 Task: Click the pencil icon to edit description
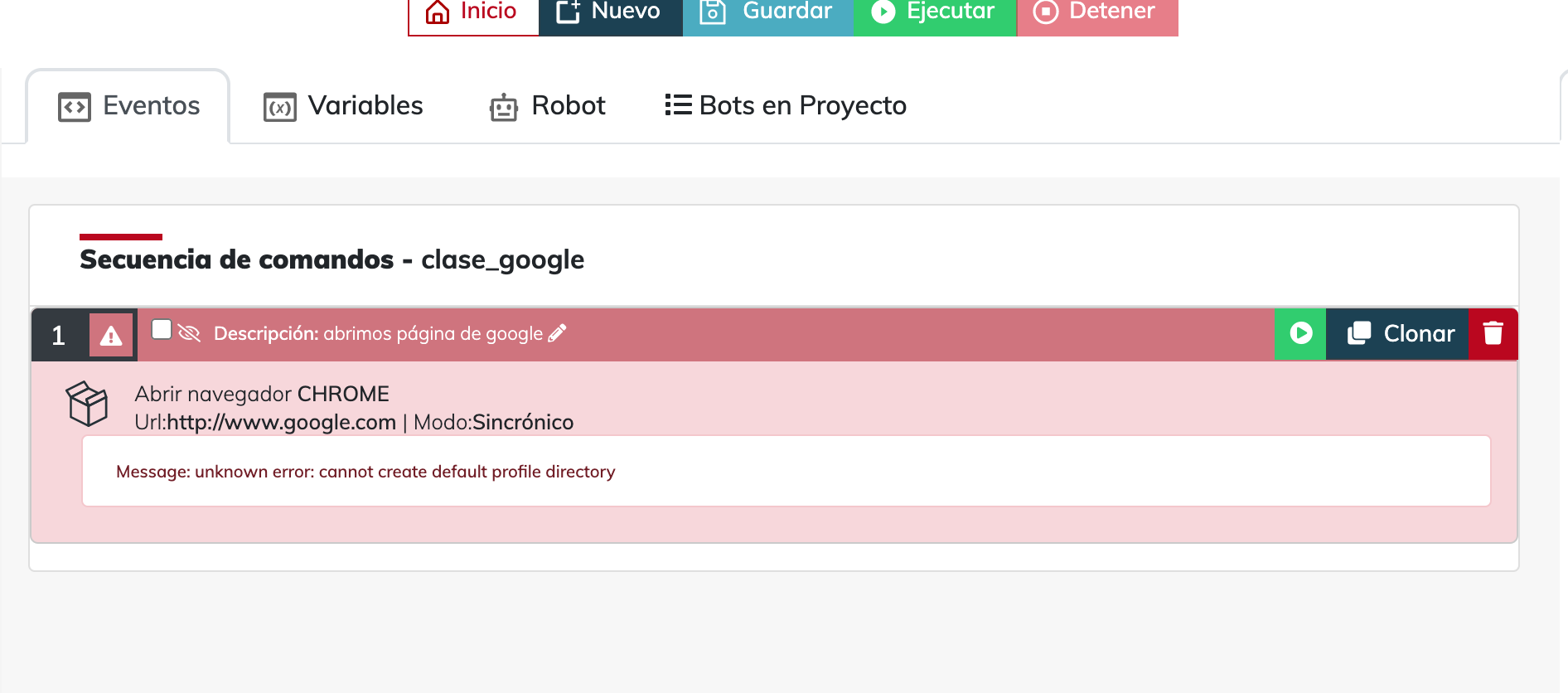(x=558, y=333)
